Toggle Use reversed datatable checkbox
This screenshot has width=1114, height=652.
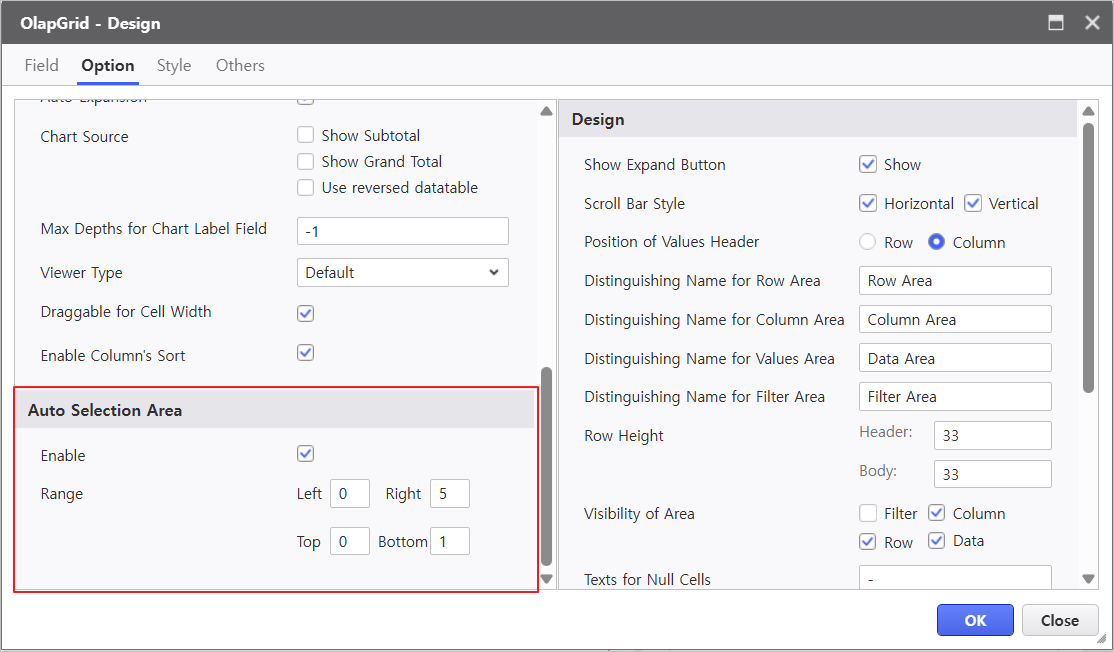[x=306, y=187]
